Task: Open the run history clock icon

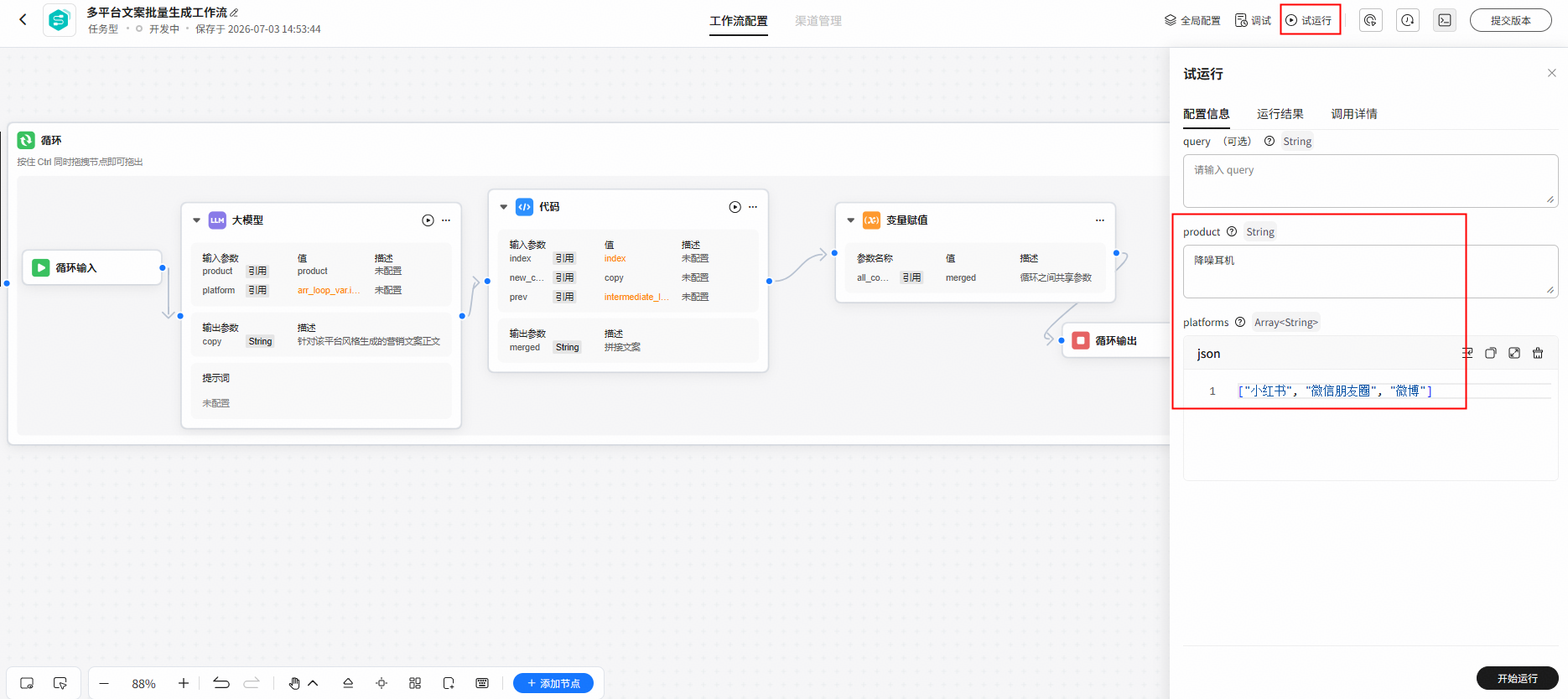Action: point(1408,20)
